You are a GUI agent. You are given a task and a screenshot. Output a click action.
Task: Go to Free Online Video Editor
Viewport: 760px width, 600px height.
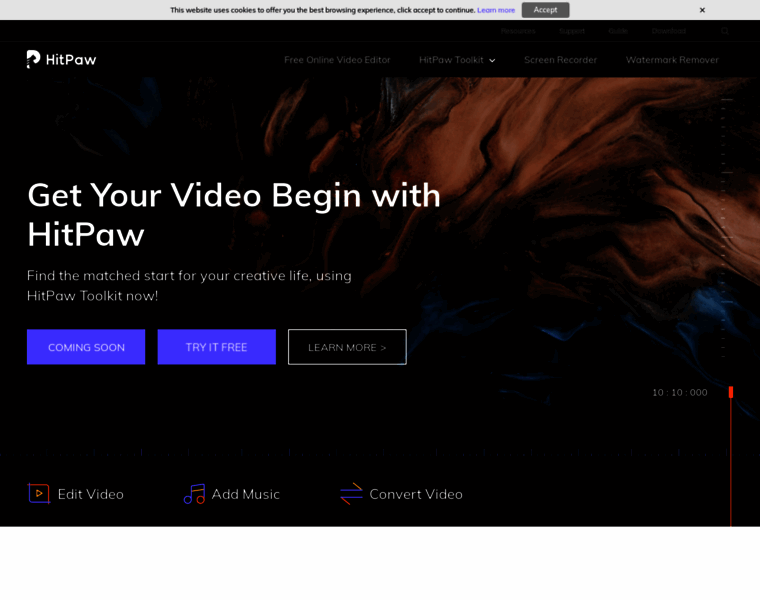pos(337,60)
